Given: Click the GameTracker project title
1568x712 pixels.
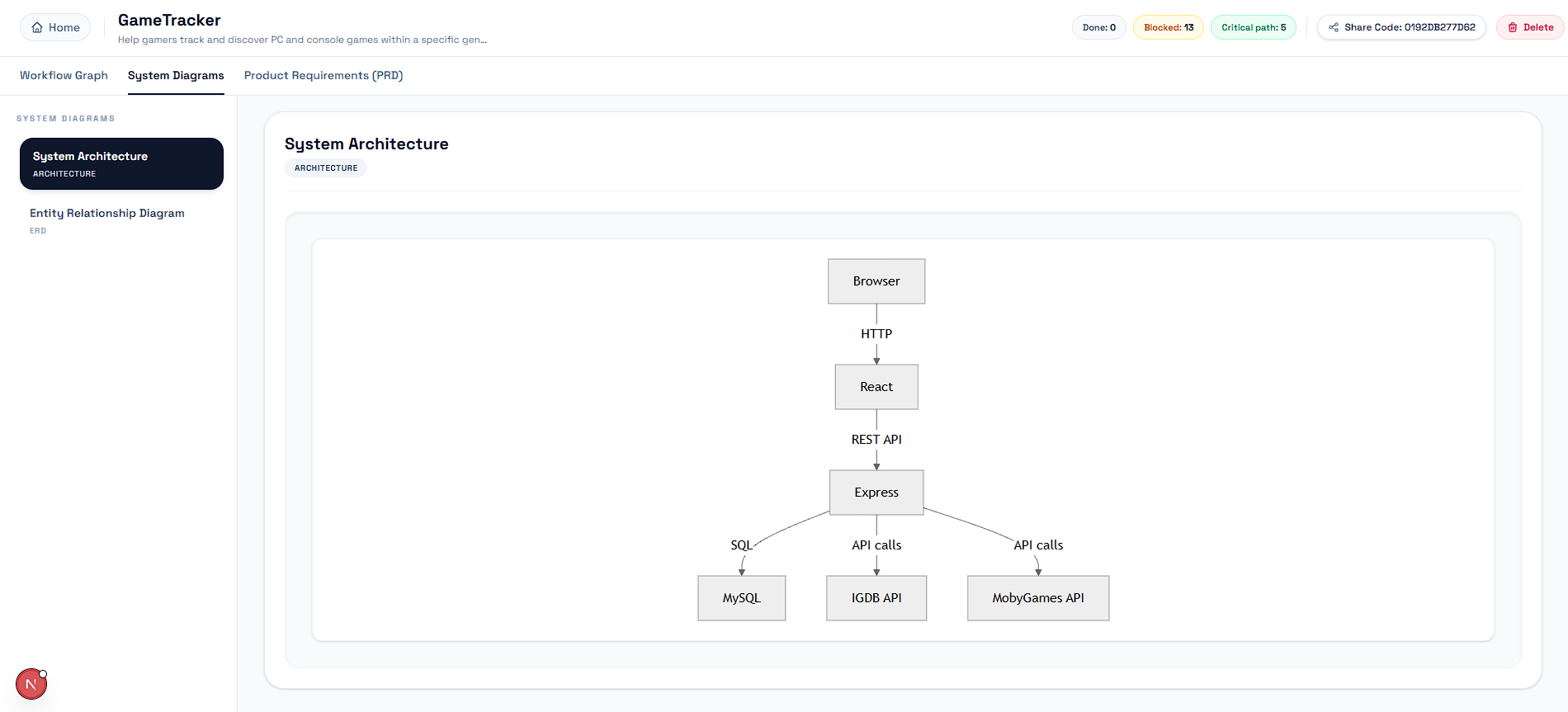Looking at the screenshot, I should click(169, 20).
